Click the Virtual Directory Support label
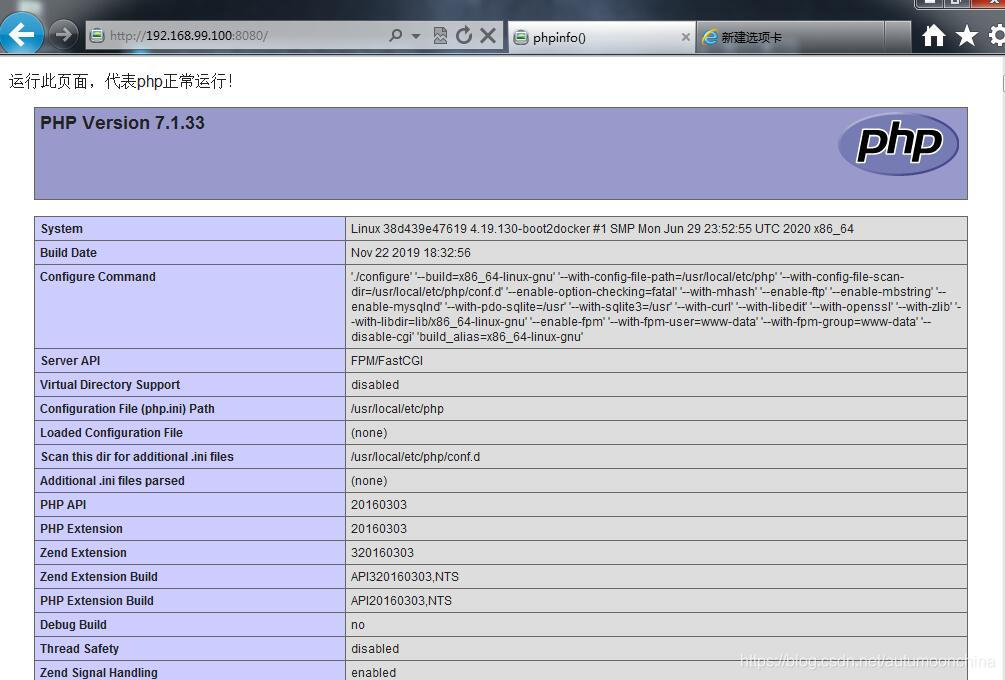Screen dimensions: 1005x680 coord(110,385)
